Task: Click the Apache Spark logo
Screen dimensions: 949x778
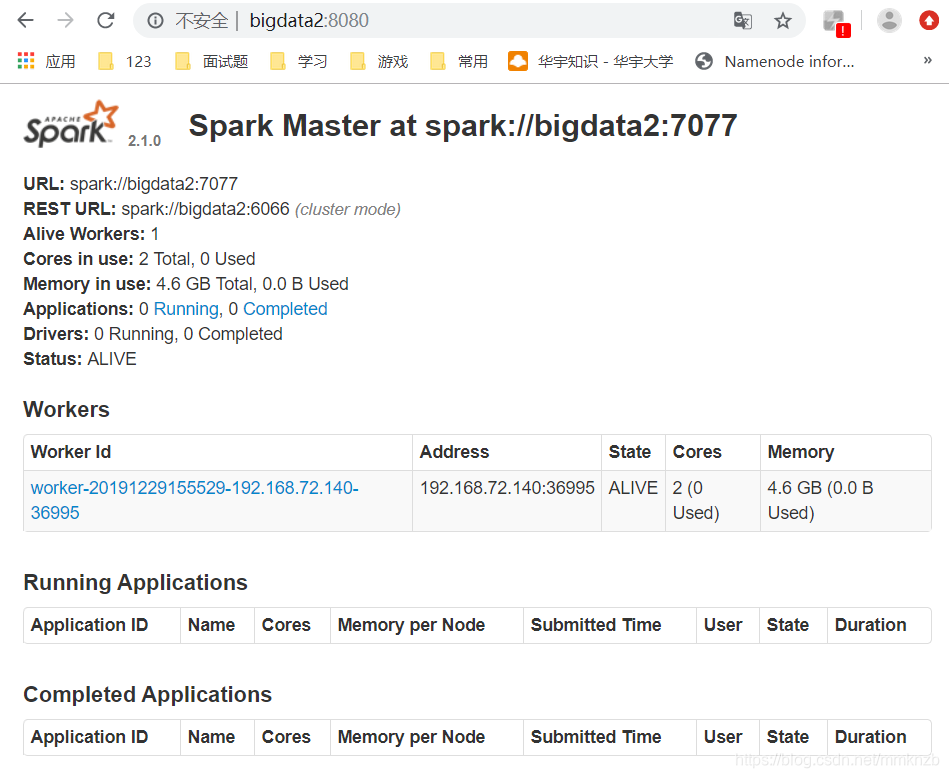Action: pos(71,124)
